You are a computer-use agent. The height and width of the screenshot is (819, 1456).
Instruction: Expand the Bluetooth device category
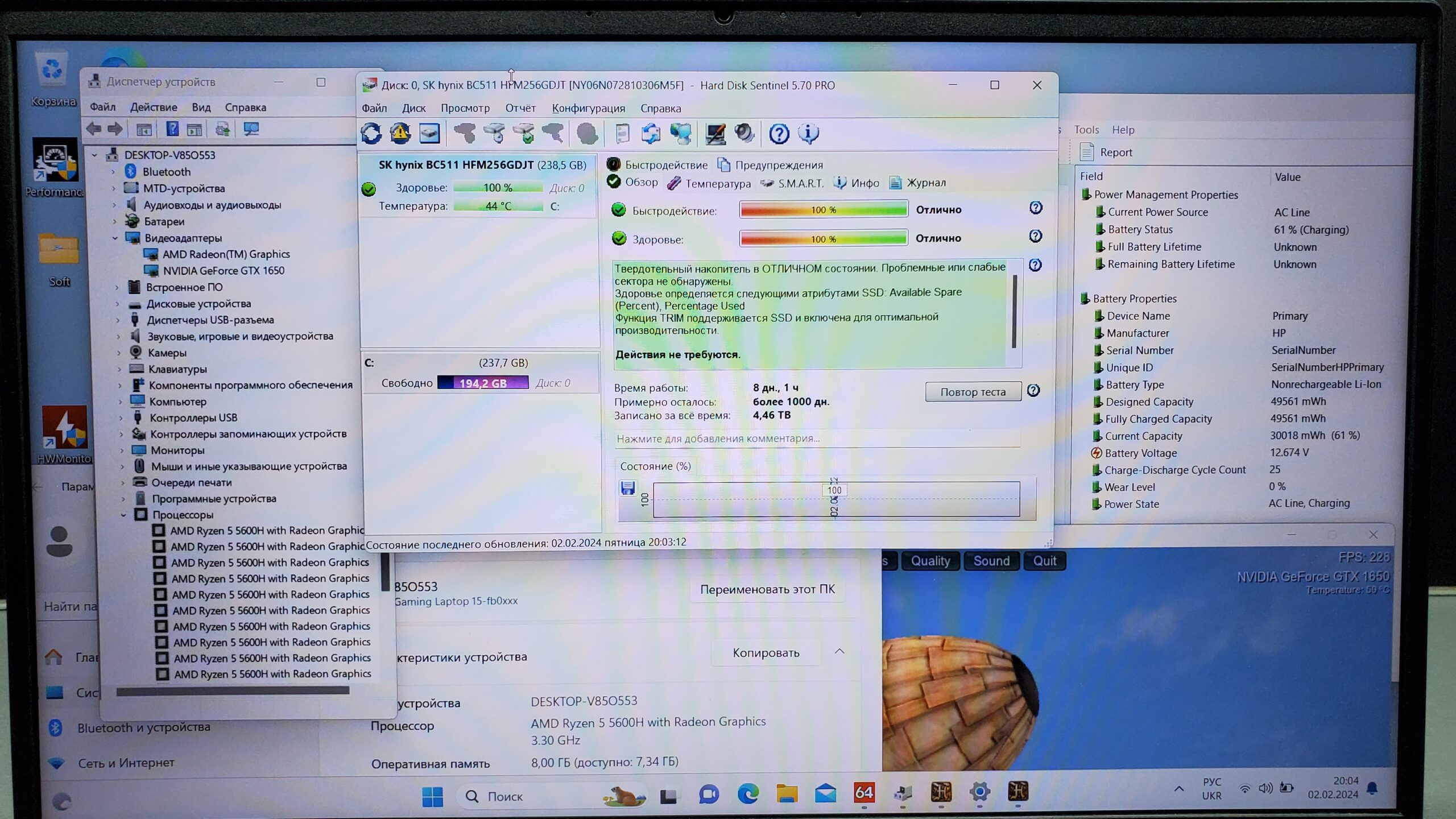pos(114,172)
